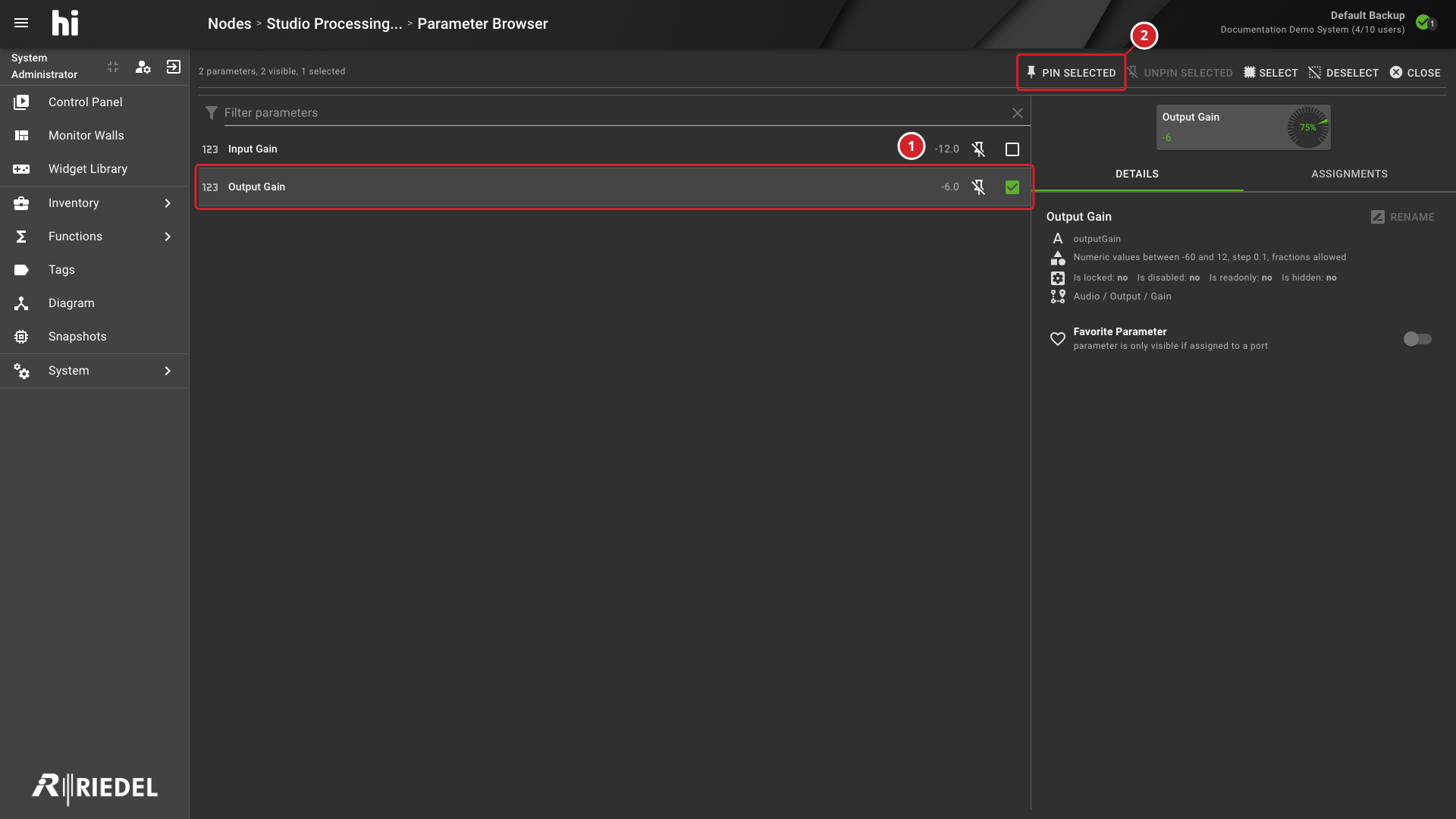Toggle pin icon for Output Gain
1456x819 pixels.
pyautogui.click(x=979, y=187)
